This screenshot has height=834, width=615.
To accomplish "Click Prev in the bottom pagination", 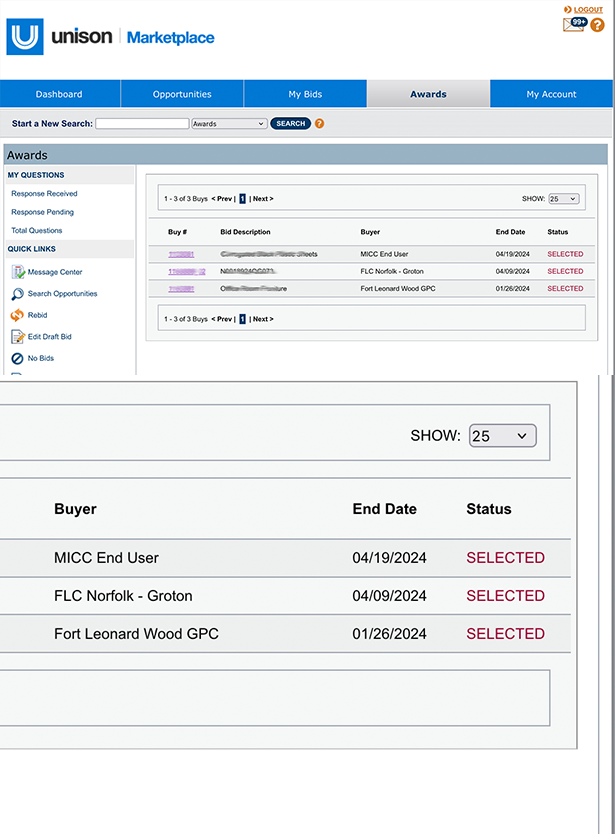I will 222,319.
